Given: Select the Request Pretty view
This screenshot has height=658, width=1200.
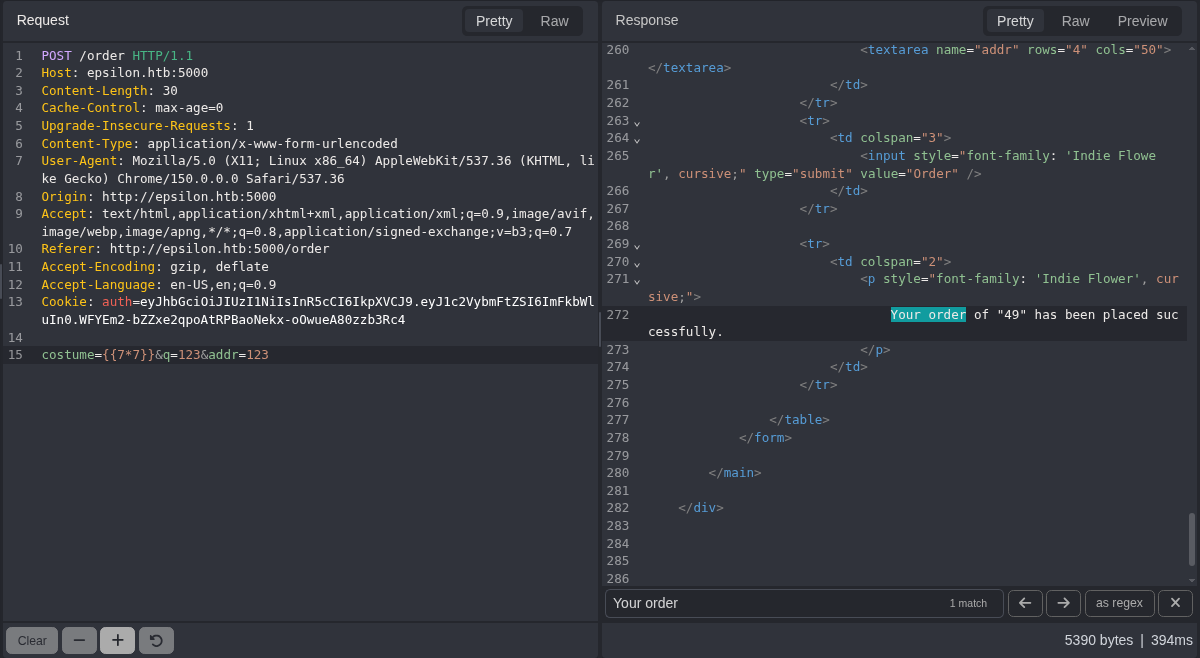Looking at the screenshot, I should pyautogui.click(x=494, y=21).
